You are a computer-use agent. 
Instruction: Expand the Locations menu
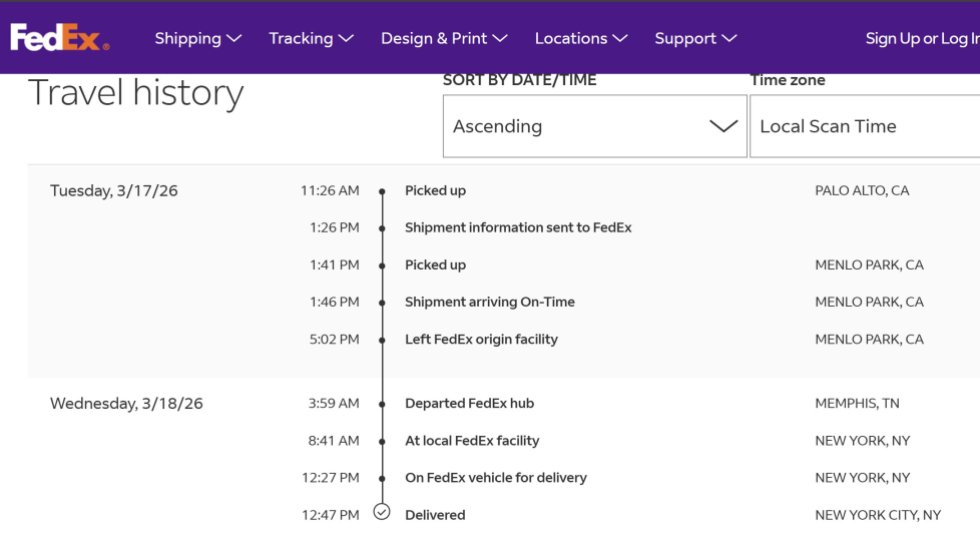click(x=581, y=38)
